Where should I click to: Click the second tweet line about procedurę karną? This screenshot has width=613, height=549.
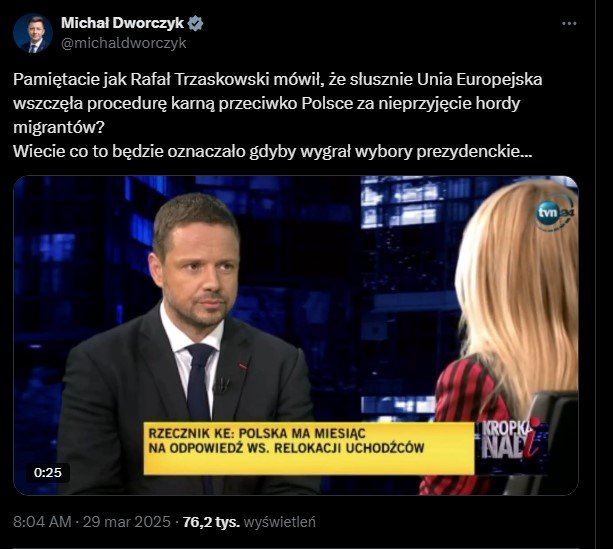tap(267, 104)
